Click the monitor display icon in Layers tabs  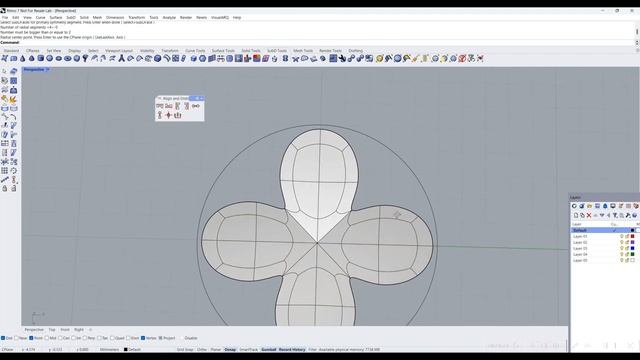click(613, 206)
